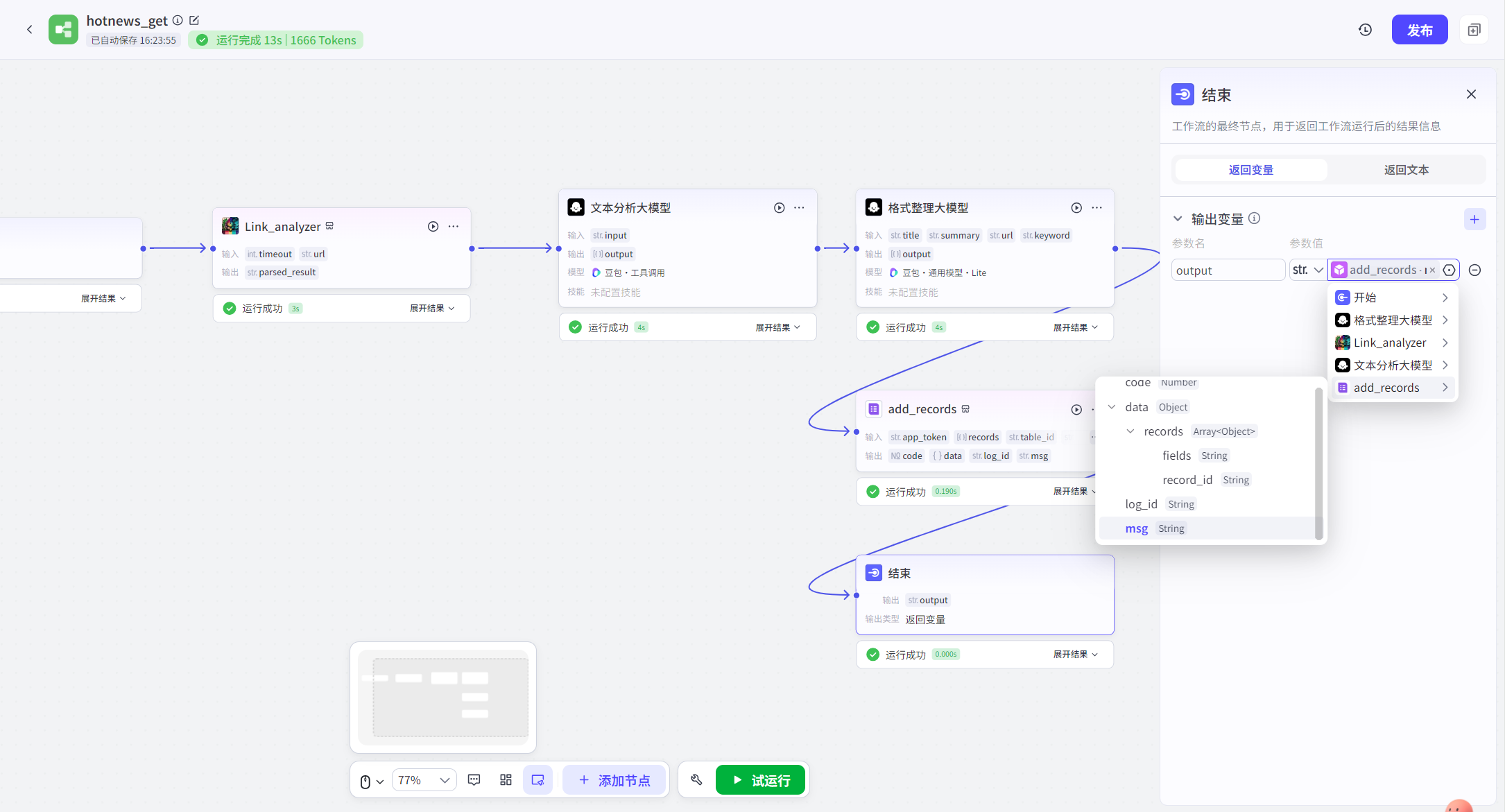Run the 格式整理大模型 node play icon
The height and width of the screenshot is (812, 1505).
(x=1076, y=208)
